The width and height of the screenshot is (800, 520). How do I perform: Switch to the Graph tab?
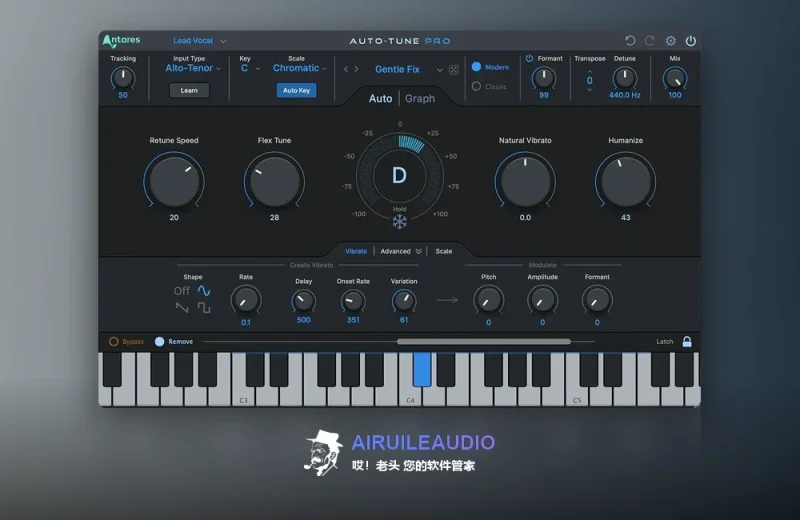coord(420,98)
